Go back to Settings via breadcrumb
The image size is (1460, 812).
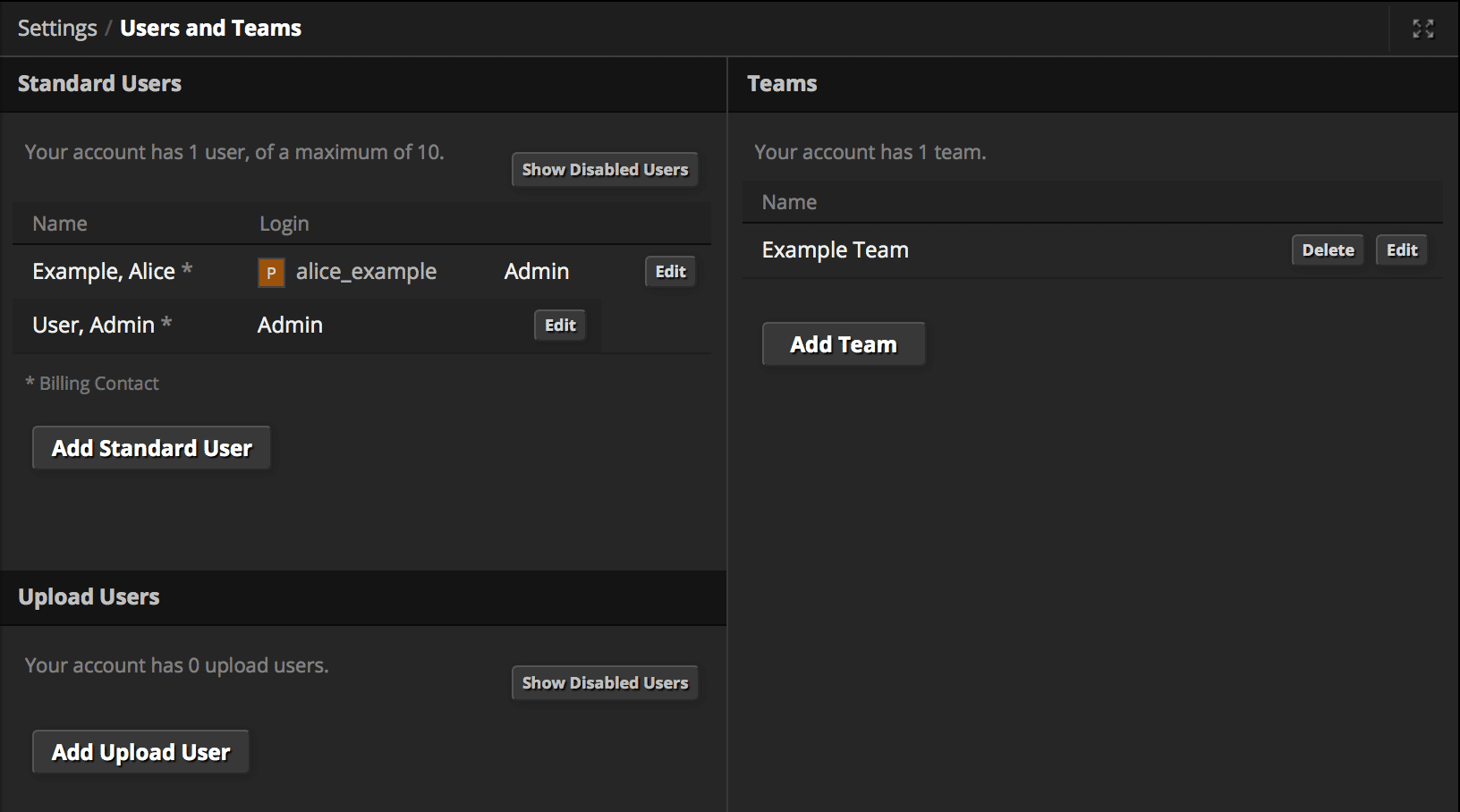click(57, 29)
